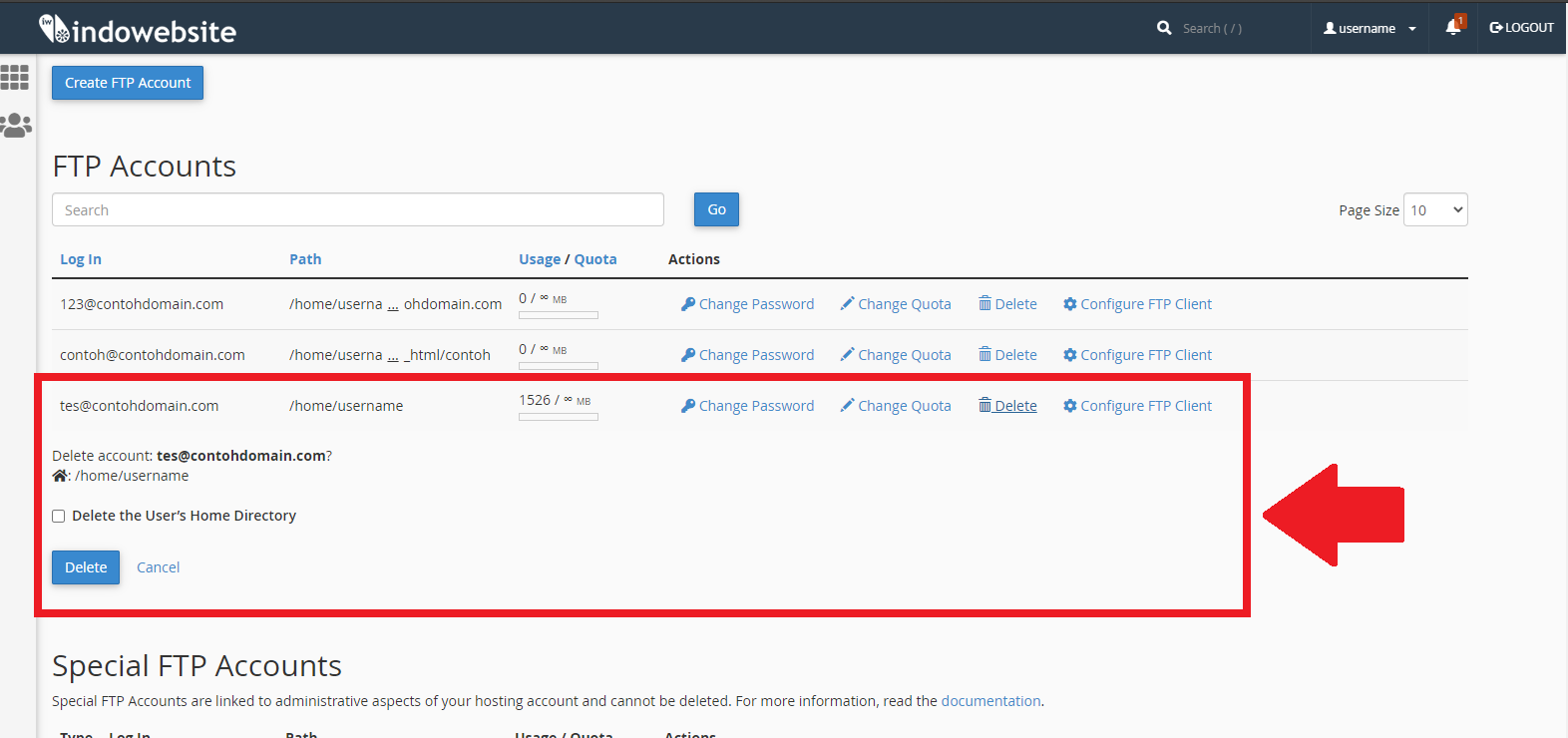Expand the username account menu

click(x=1370, y=28)
